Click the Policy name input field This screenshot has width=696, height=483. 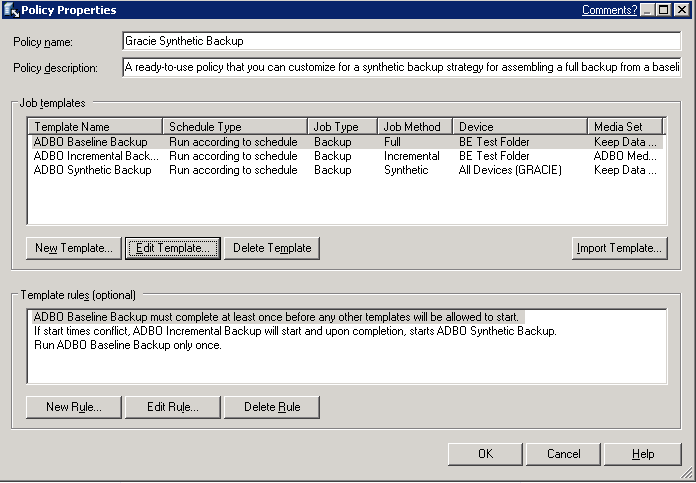[x=402, y=41]
